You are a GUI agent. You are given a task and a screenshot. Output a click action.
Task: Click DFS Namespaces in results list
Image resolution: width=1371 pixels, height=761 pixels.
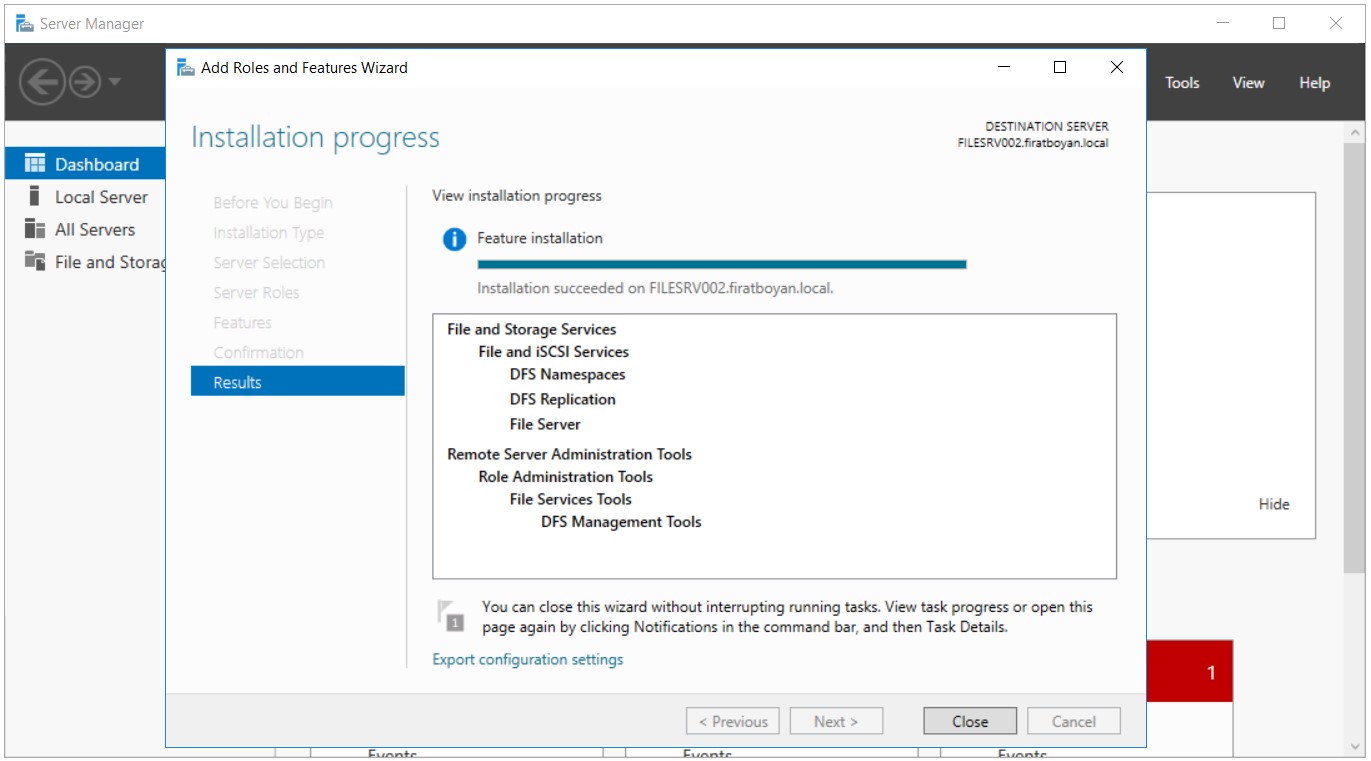(568, 375)
